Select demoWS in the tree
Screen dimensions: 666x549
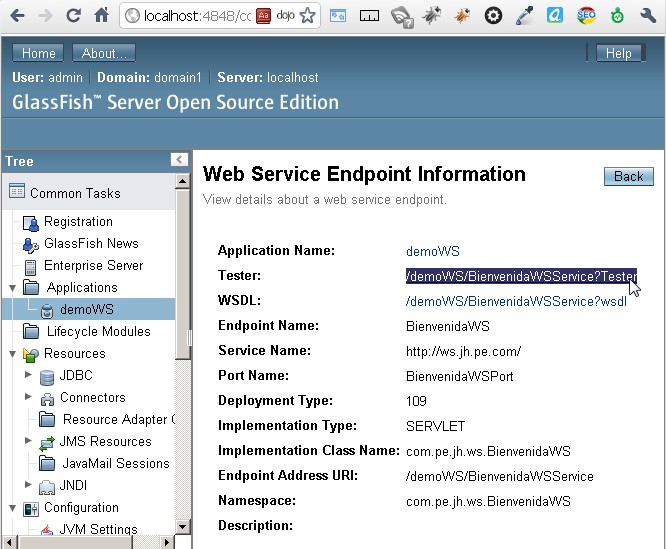87,309
